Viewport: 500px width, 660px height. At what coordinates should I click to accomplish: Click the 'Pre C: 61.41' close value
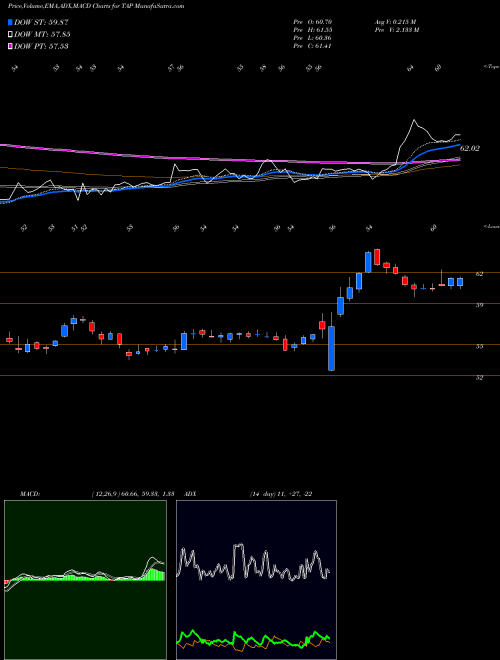[x=313, y=46]
